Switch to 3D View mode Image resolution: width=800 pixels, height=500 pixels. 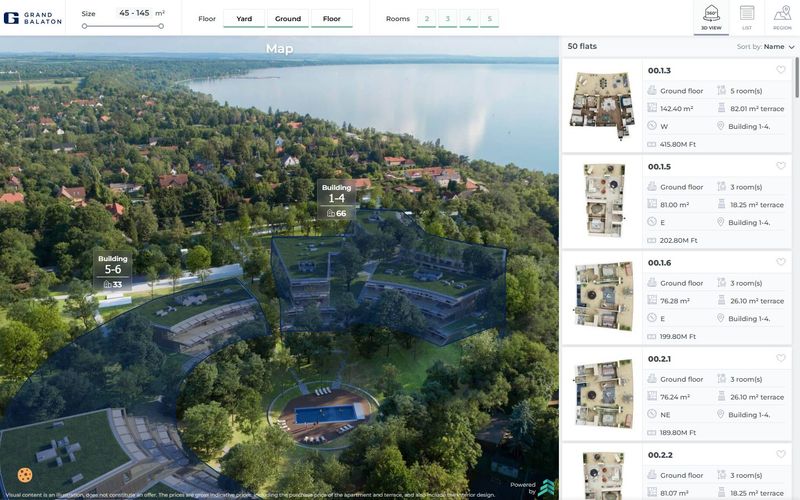click(x=711, y=17)
